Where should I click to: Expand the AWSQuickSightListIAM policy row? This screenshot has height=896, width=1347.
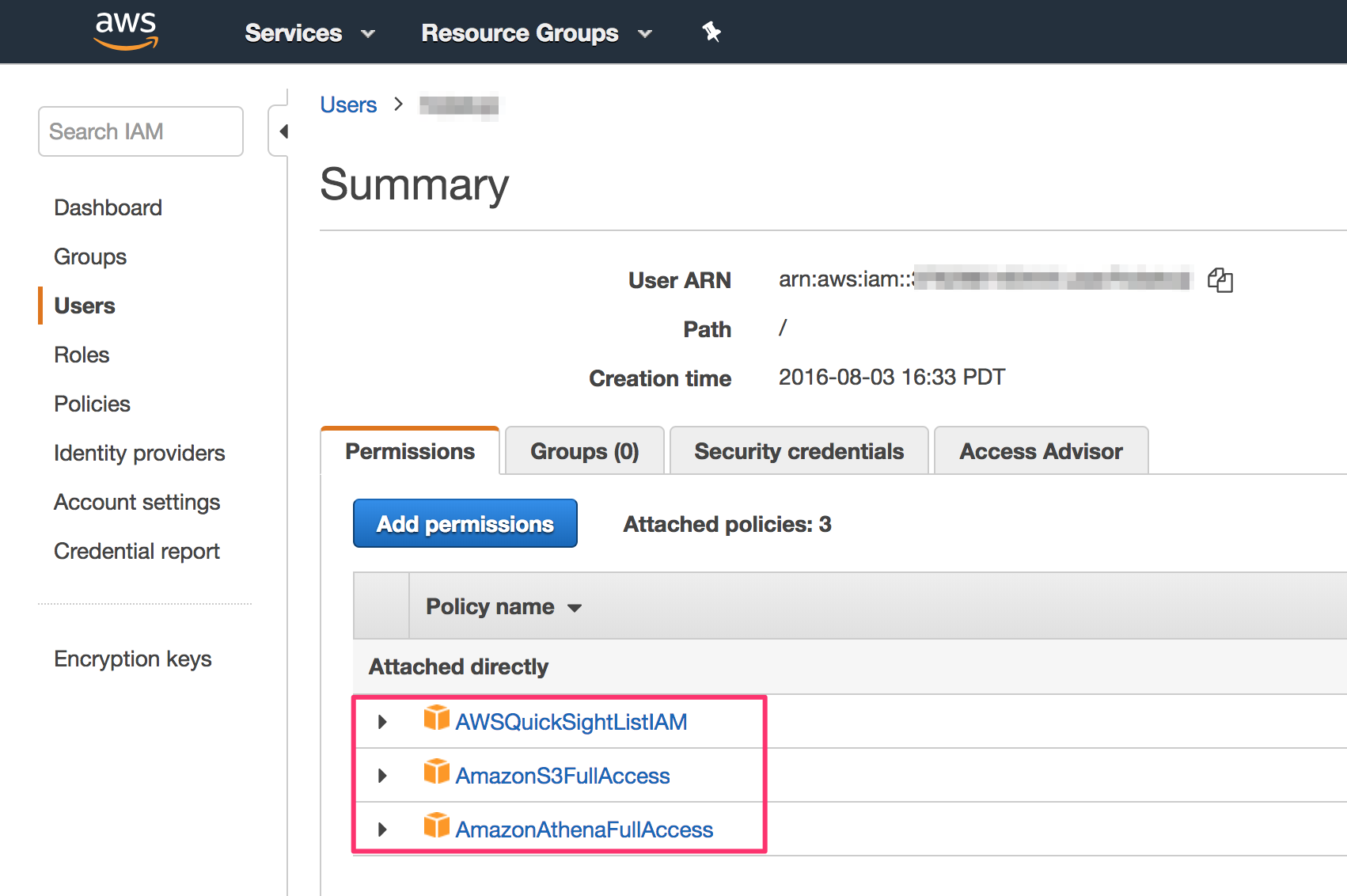[x=382, y=722]
